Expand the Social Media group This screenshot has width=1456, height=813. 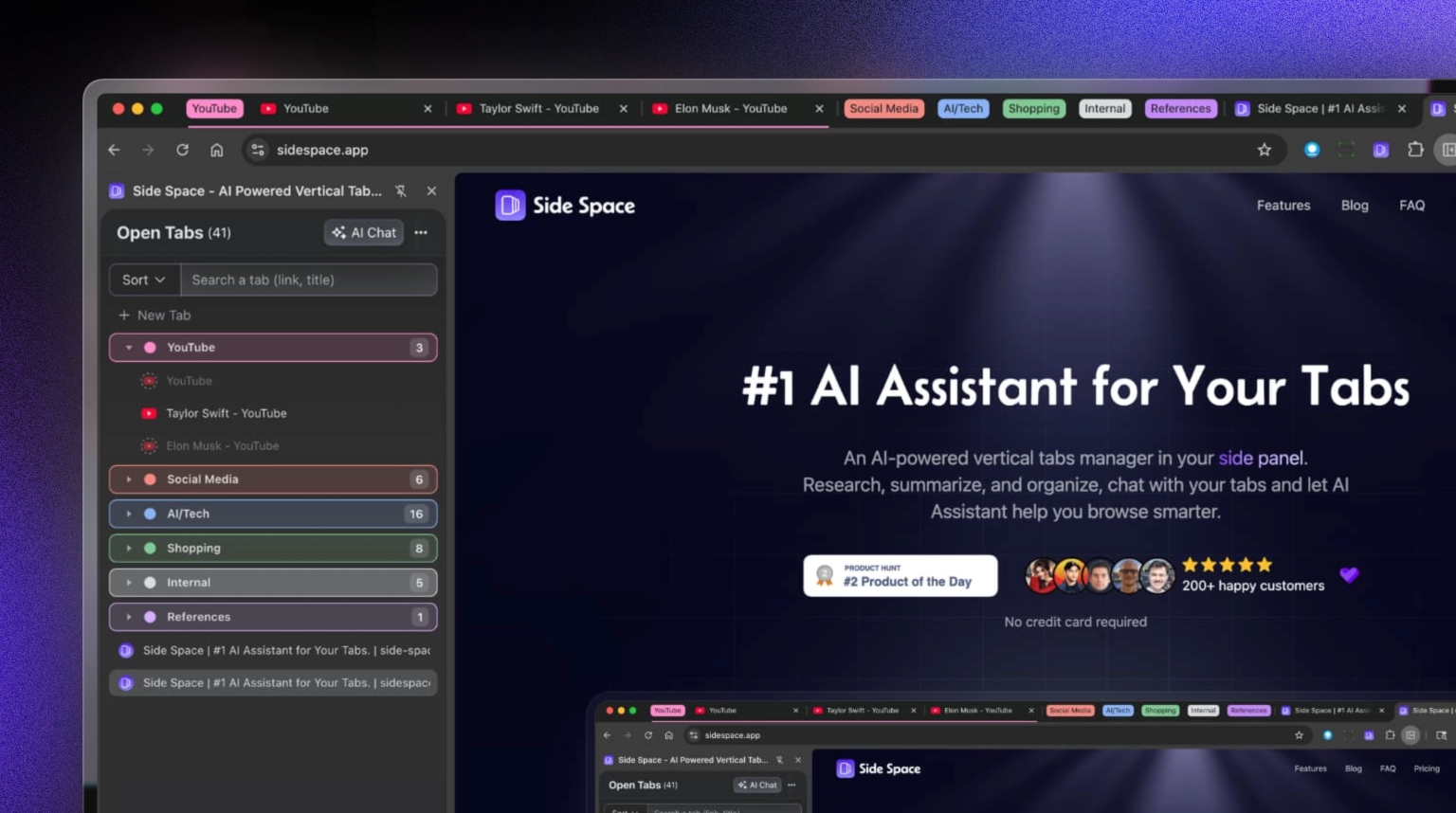pyautogui.click(x=129, y=479)
